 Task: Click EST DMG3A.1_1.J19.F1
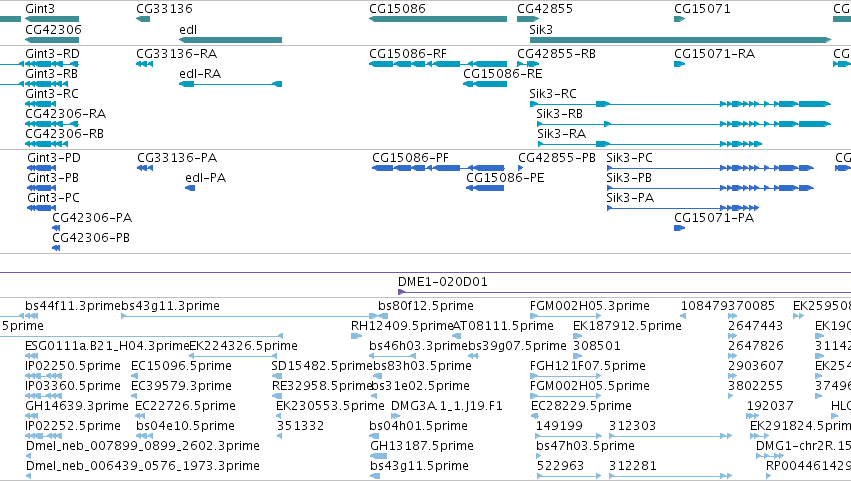click(x=447, y=407)
